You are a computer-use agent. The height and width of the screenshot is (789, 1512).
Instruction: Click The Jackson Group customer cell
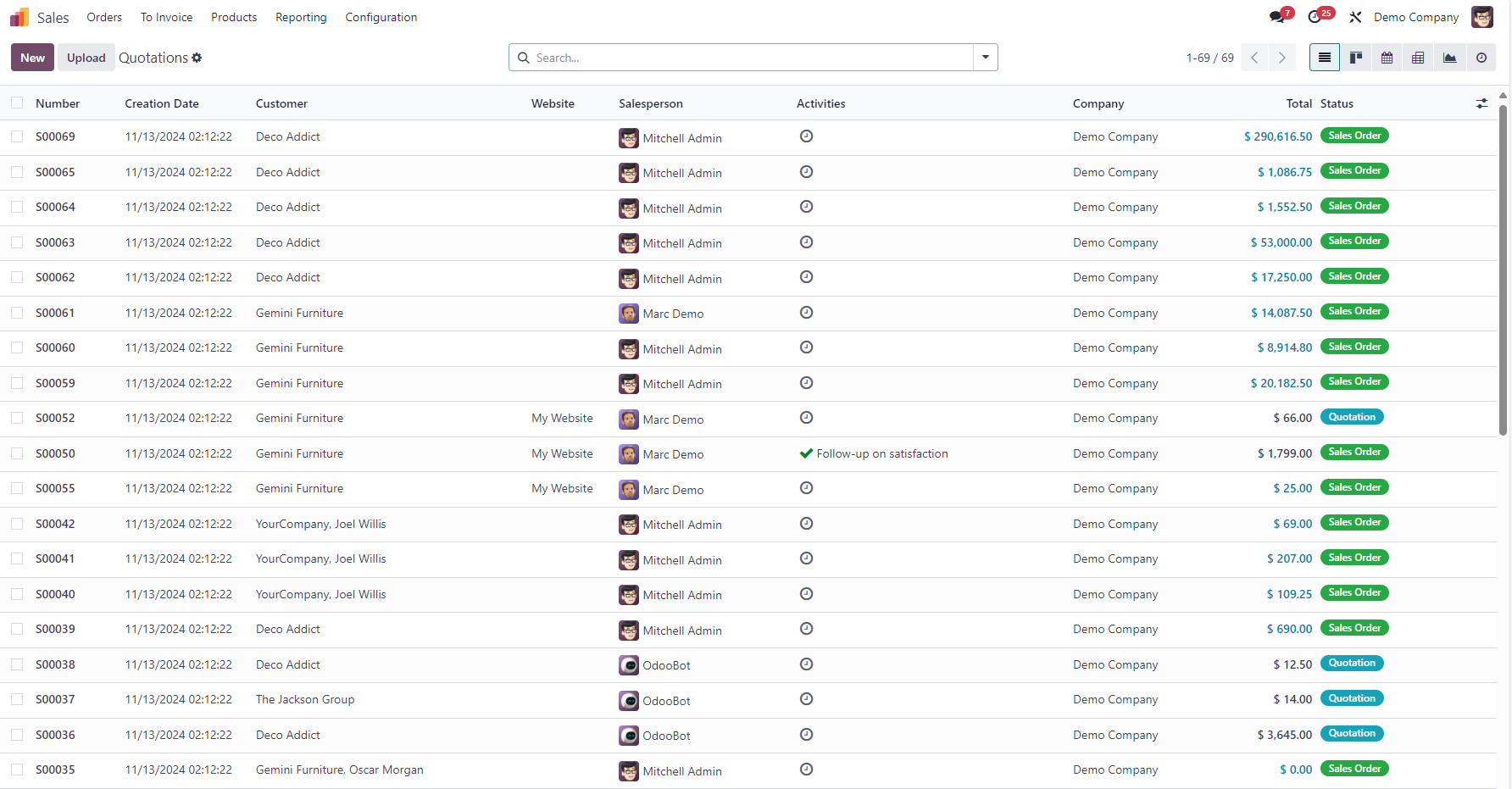tap(305, 699)
